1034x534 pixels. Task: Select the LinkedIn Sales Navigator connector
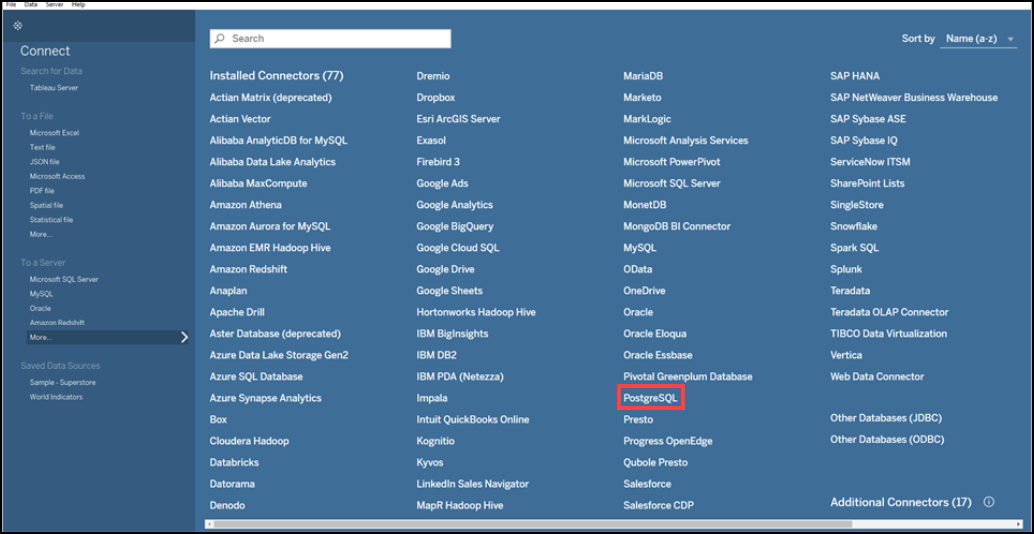473,484
